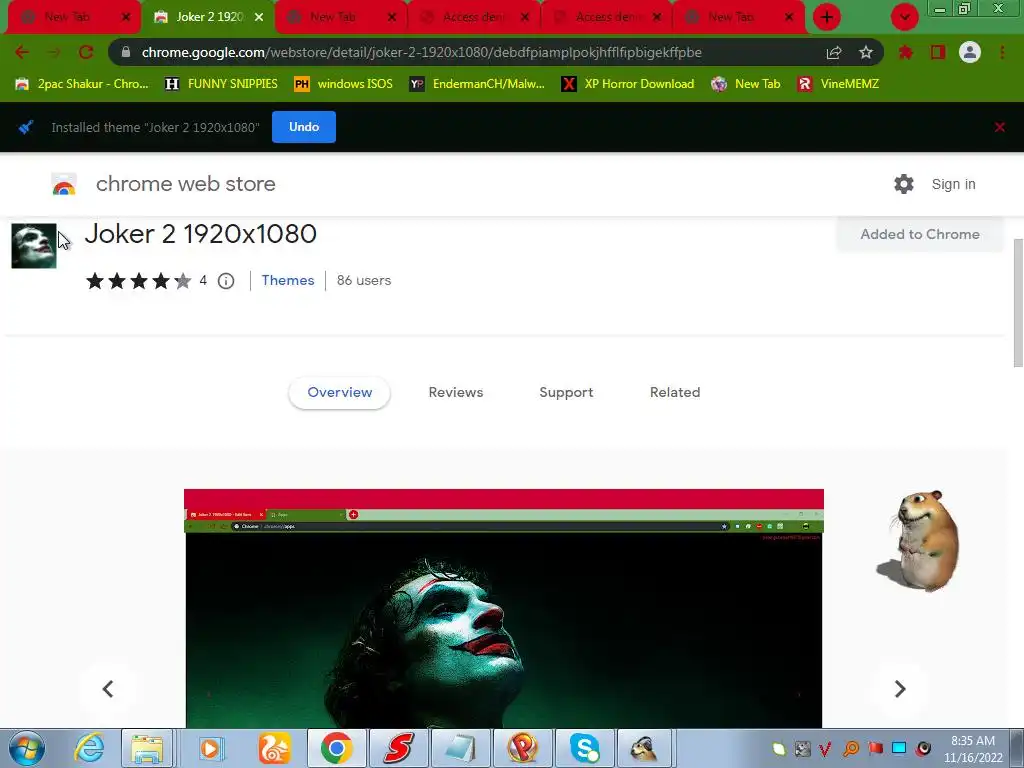The width and height of the screenshot is (1024, 768).
Task: Click the share page icon in address bar
Action: [x=834, y=53]
